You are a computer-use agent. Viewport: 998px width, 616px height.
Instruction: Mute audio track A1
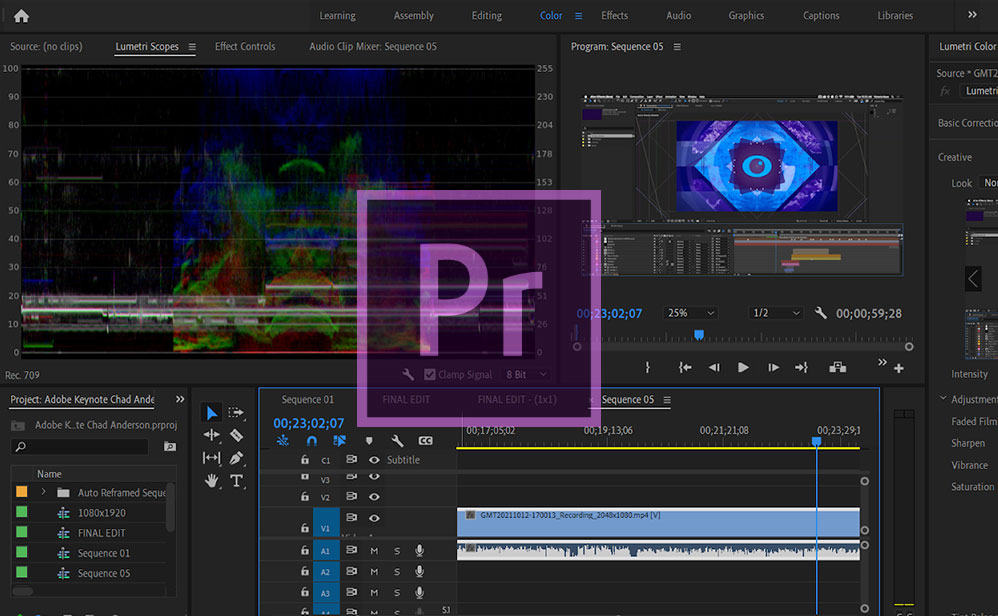374,551
